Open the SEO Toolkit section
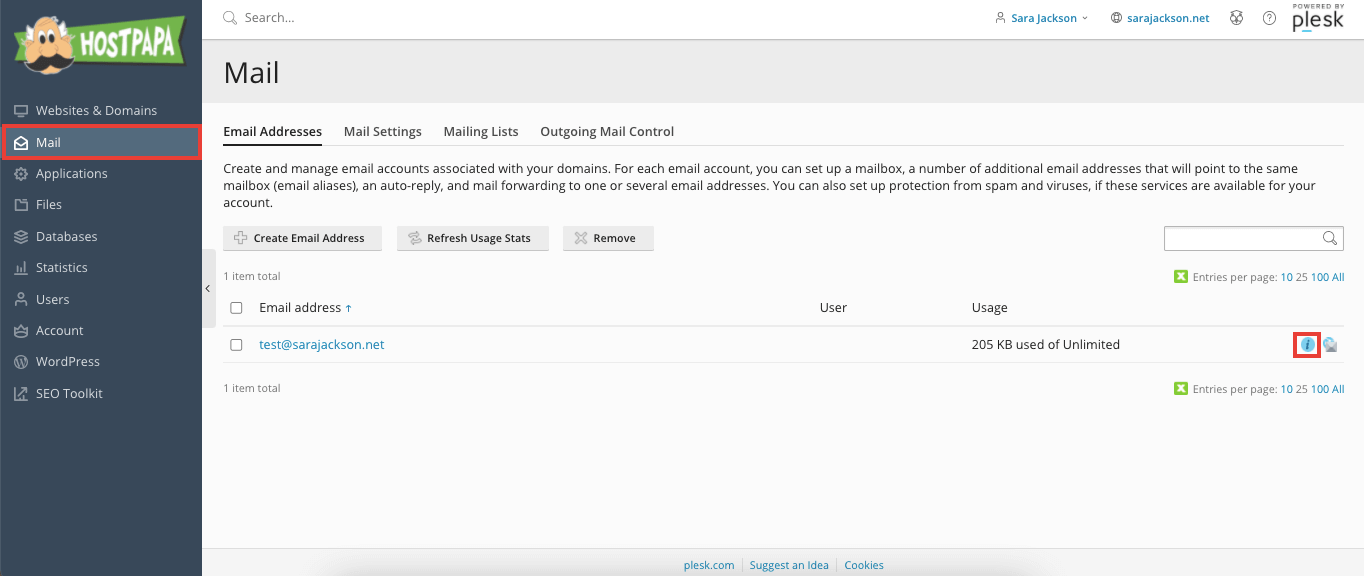Image resolution: width=1364 pixels, height=576 pixels. (66, 393)
